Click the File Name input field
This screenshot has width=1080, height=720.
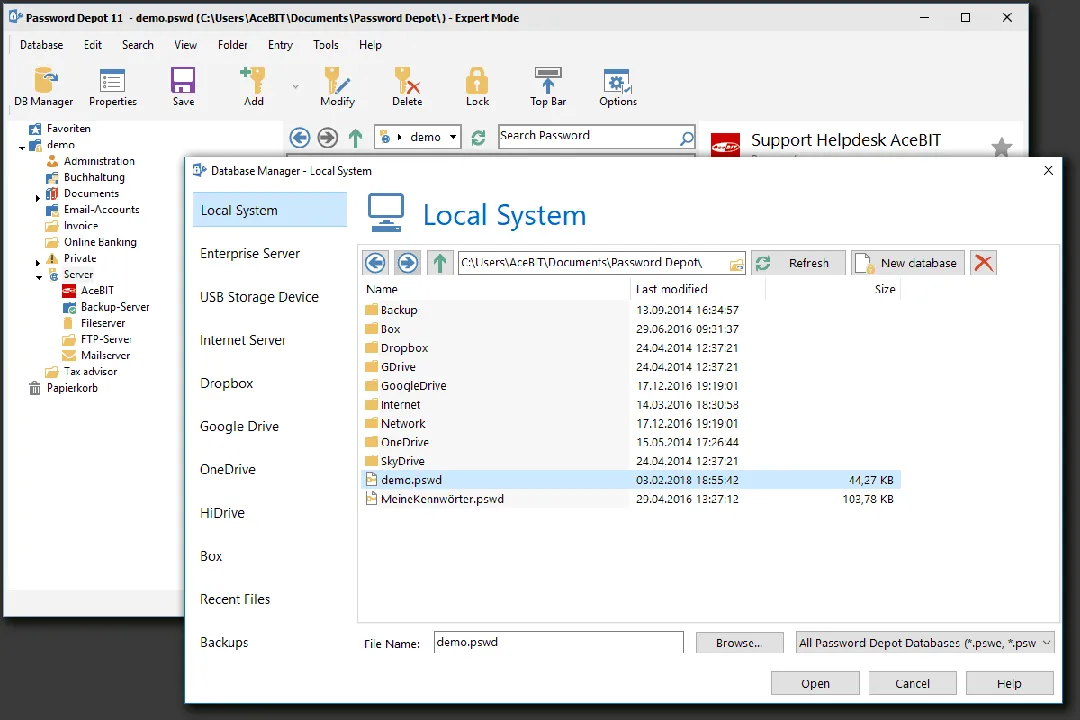click(559, 642)
